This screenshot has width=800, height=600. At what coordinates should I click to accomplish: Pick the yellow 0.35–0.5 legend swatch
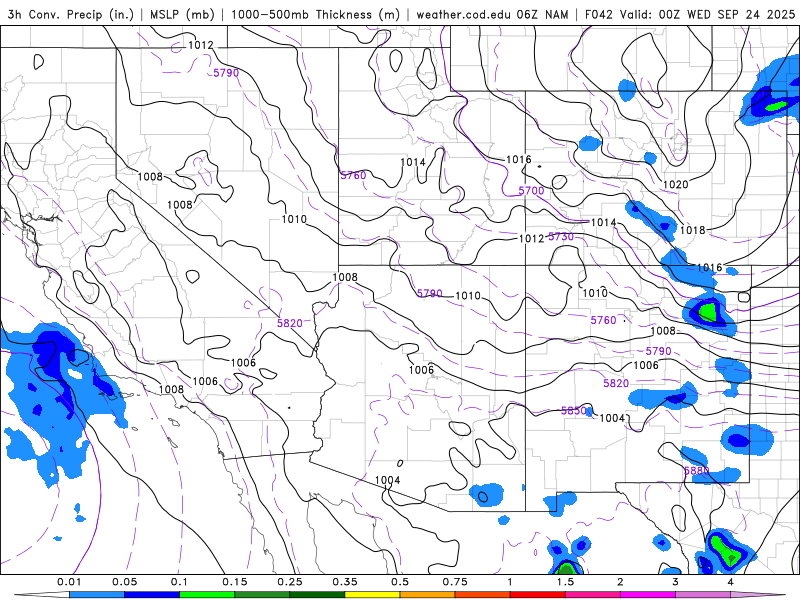click(372, 595)
